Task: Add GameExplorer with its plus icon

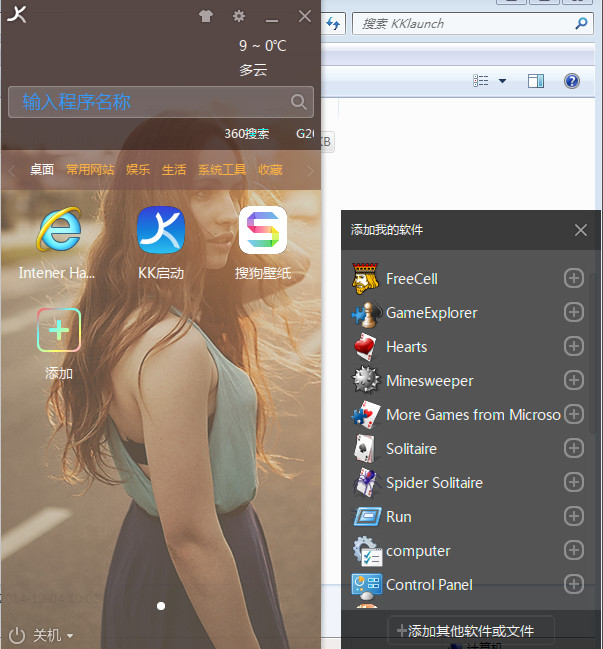Action: 574,312
